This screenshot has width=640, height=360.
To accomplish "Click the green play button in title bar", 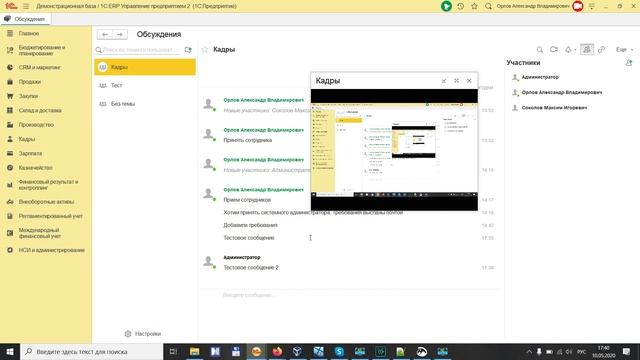I will click(446, 6).
